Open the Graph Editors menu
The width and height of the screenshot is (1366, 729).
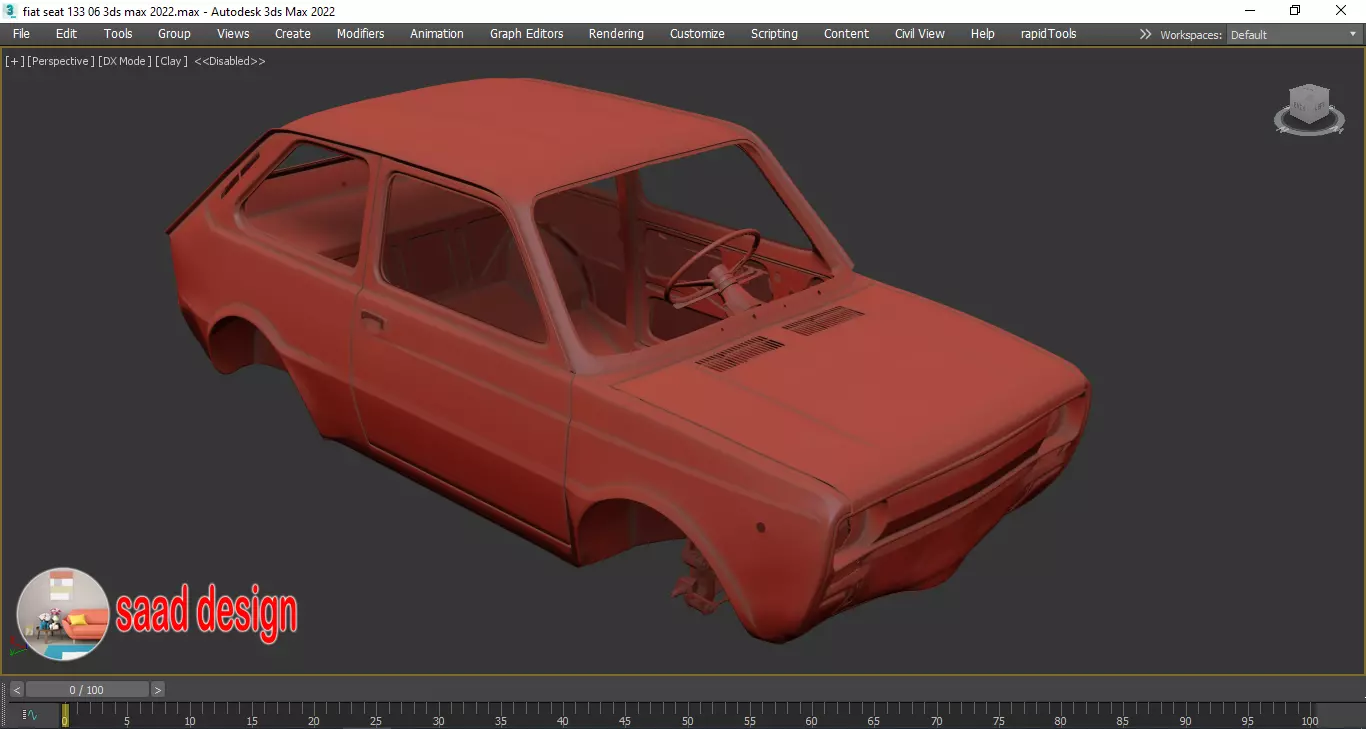[527, 34]
